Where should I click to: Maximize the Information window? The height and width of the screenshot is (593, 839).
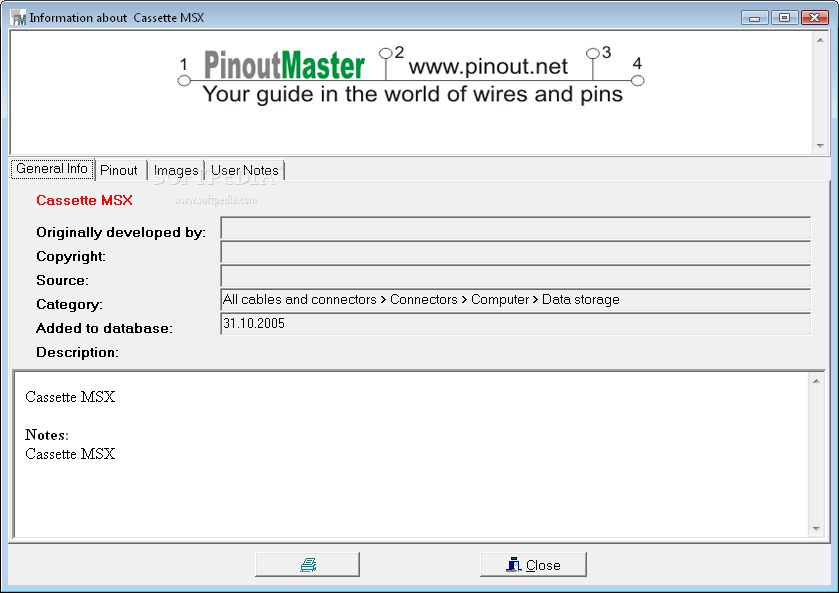(784, 18)
